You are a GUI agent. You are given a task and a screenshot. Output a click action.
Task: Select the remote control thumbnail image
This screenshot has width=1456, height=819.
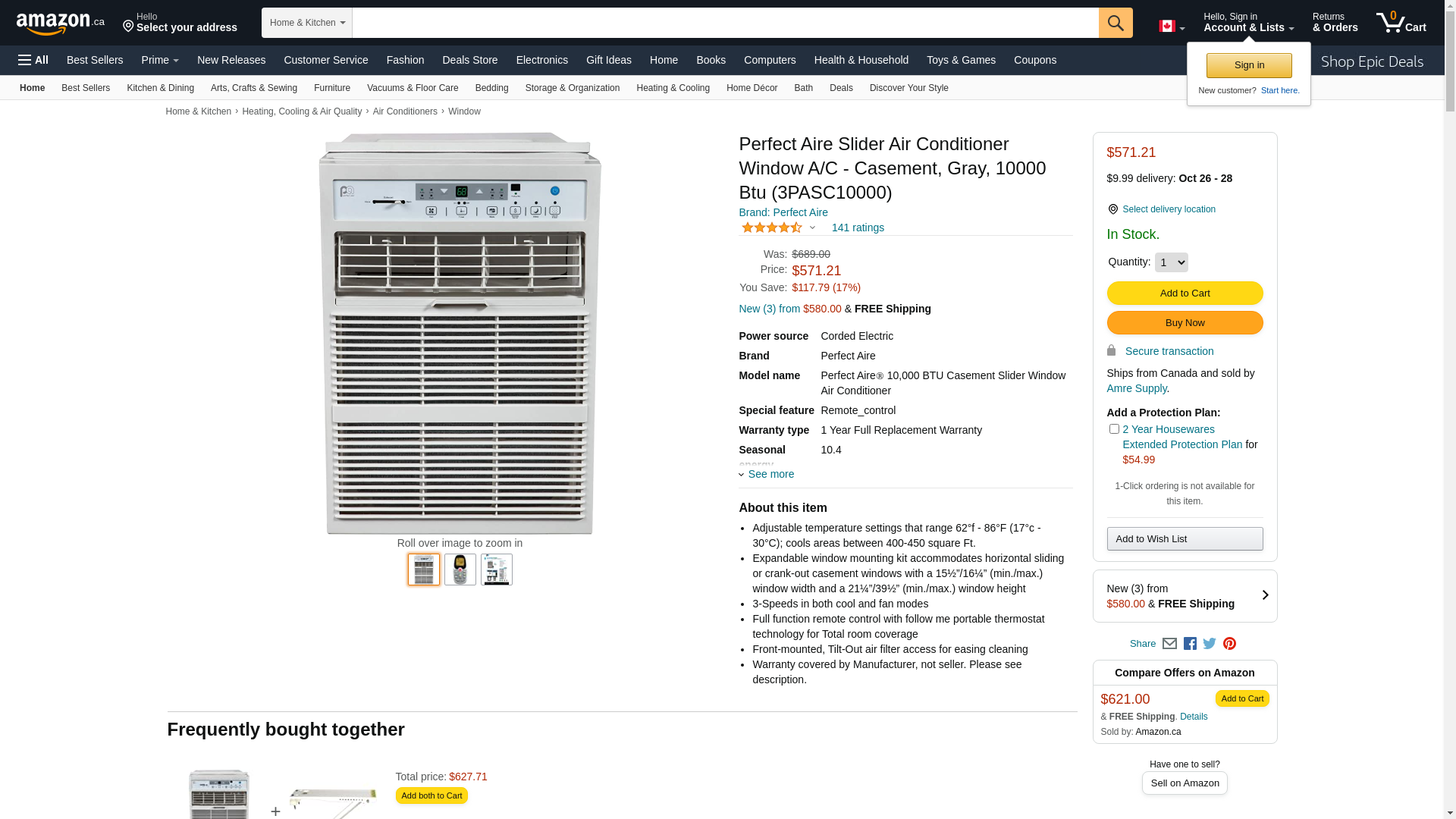460,570
